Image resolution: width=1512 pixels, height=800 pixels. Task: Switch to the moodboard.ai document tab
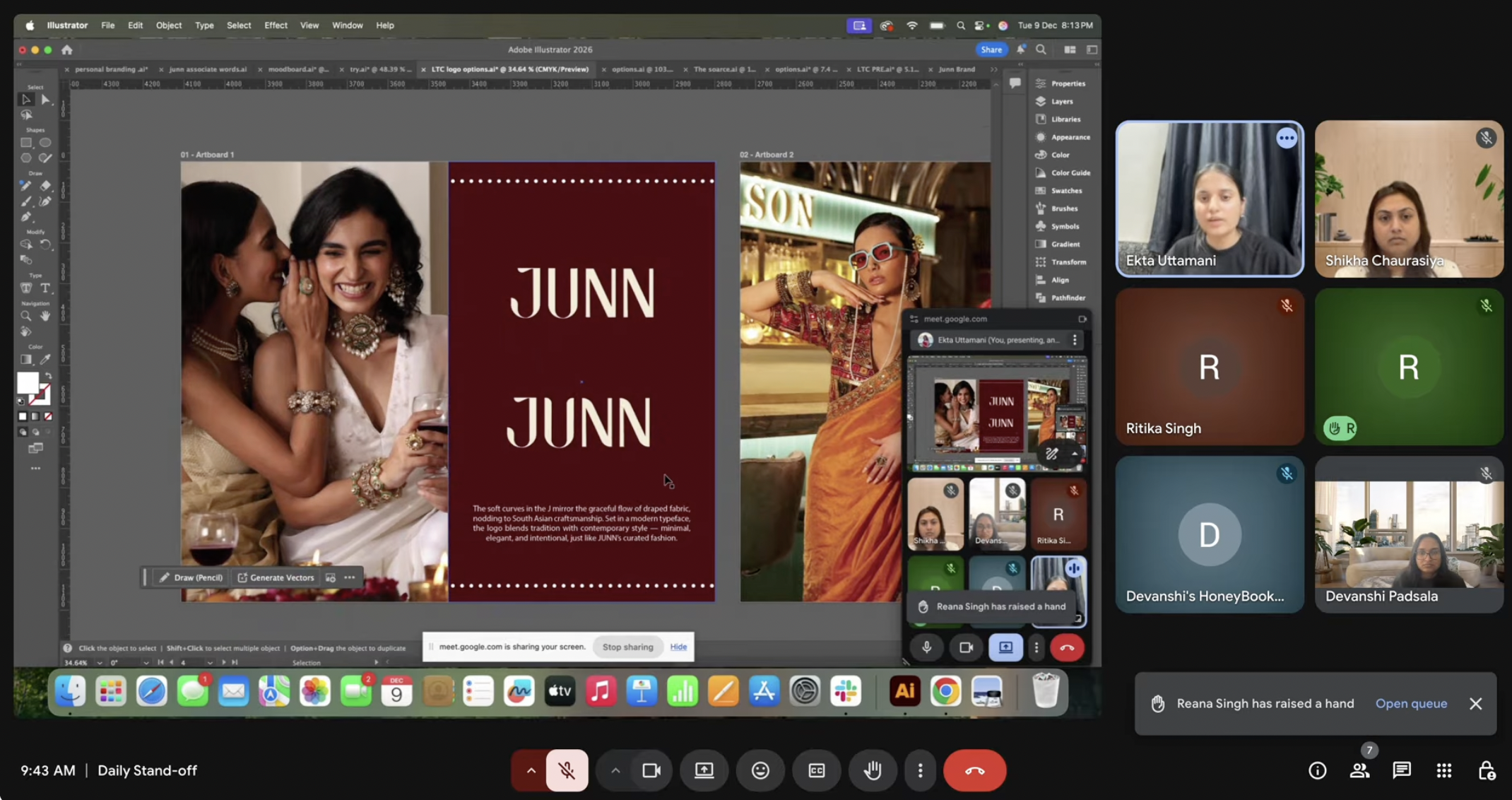pyautogui.click(x=298, y=69)
